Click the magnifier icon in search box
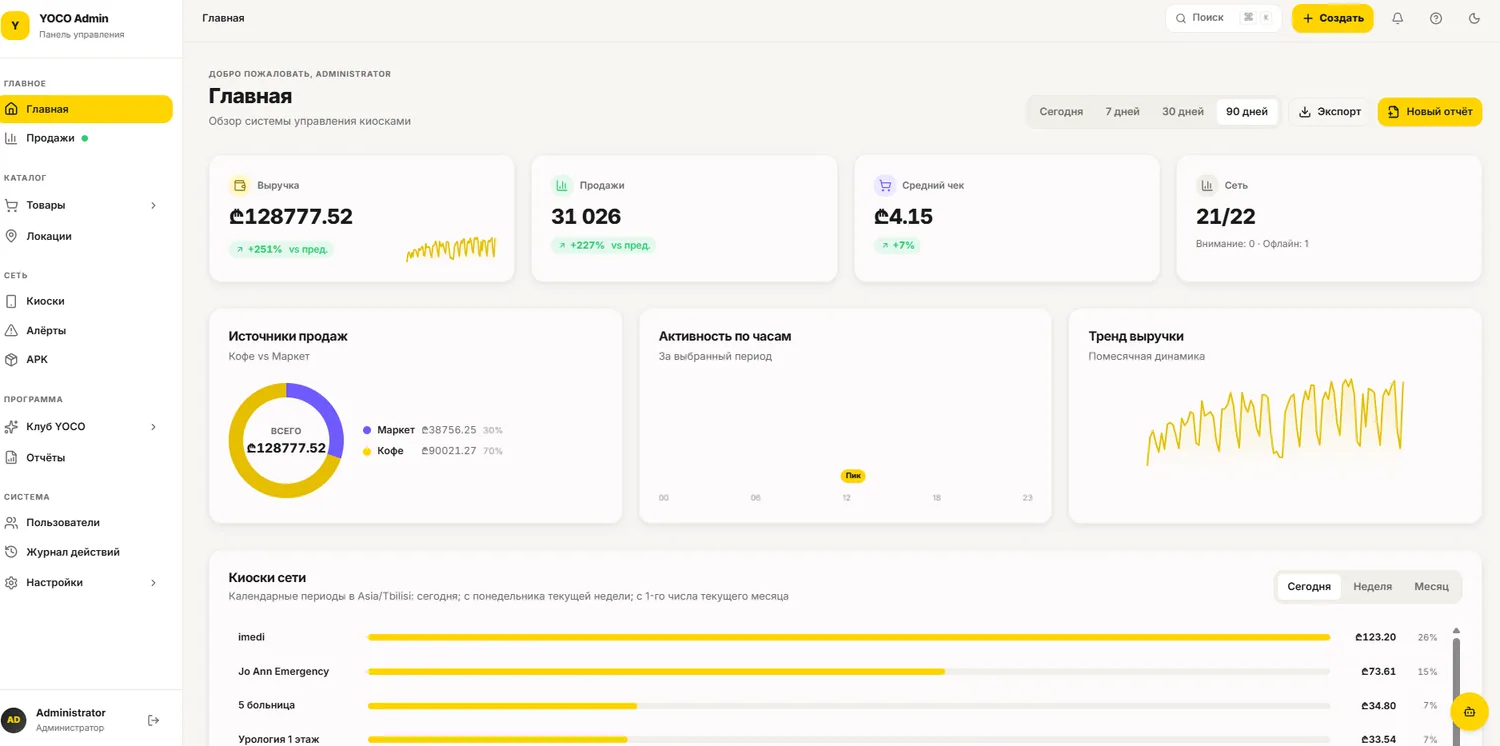1500x746 pixels. tap(1181, 18)
